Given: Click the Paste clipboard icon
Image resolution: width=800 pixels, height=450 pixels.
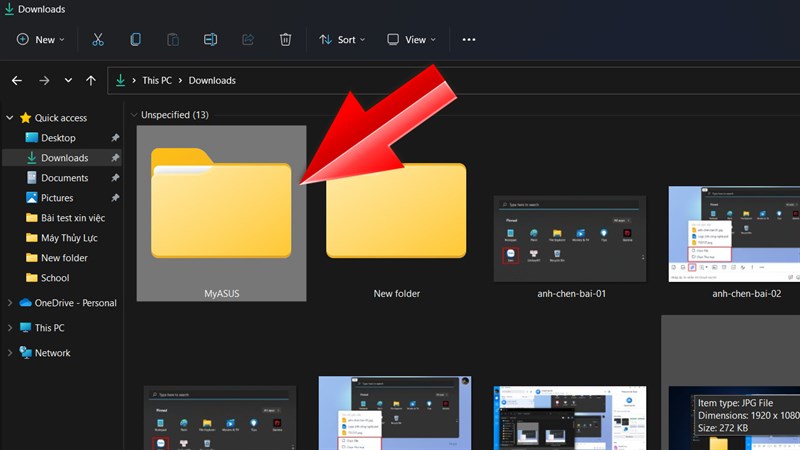Looking at the screenshot, I should pyautogui.click(x=173, y=39).
